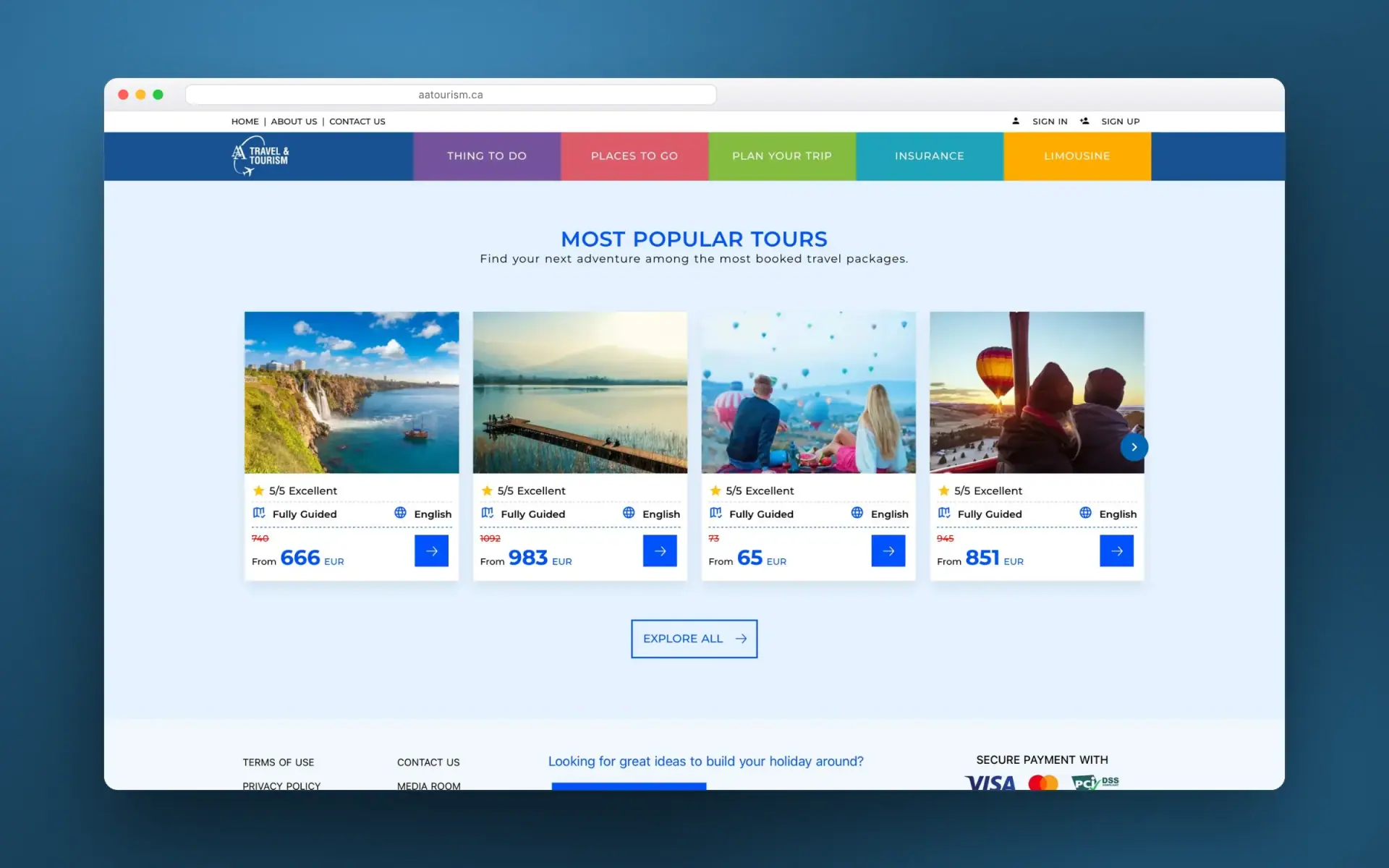Click the Fully Guided map icon on the 666 EUR card
The height and width of the screenshot is (868, 1389).
(x=259, y=513)
